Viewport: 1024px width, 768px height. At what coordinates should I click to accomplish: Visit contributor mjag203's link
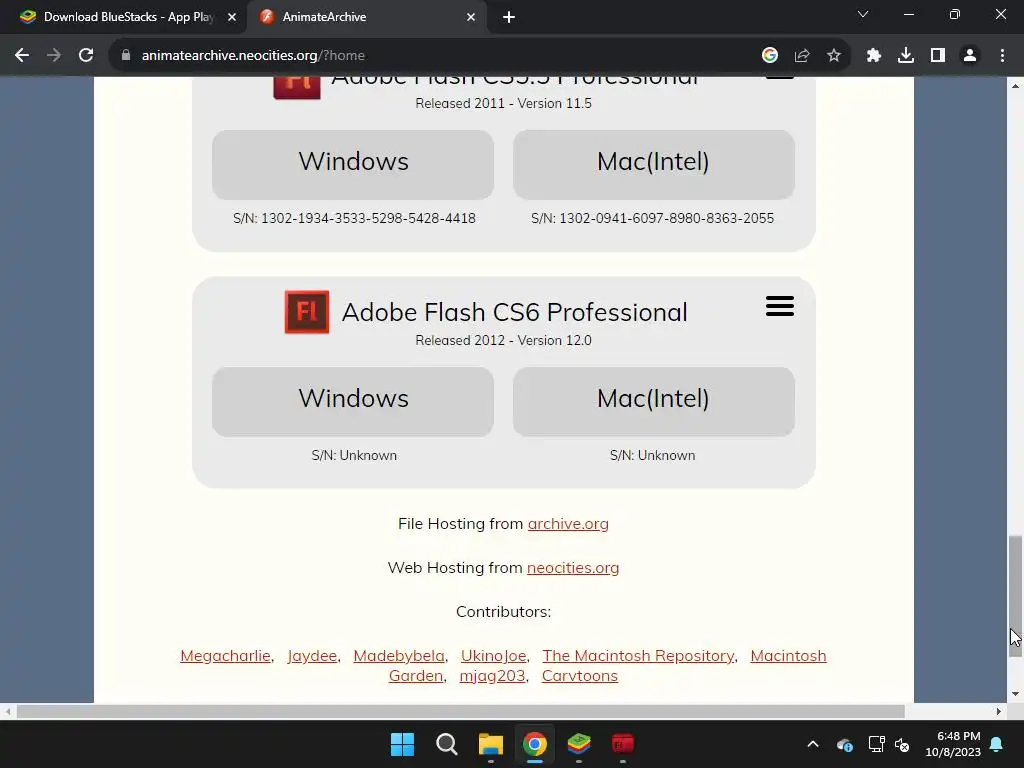pyautogui.click(x=492, y=676)
